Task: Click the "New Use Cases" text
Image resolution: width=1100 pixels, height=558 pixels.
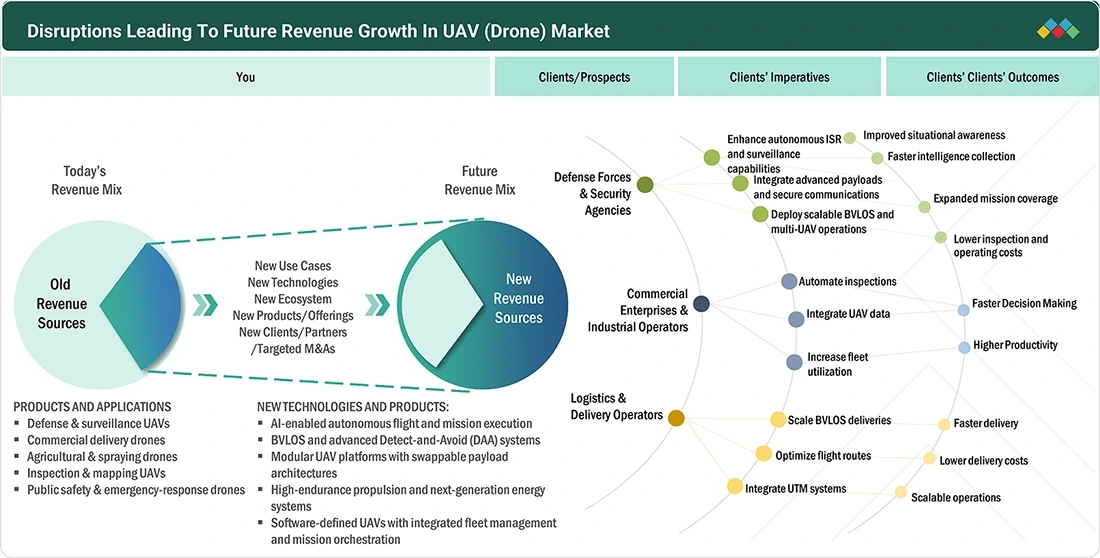Action: [293, 266]
